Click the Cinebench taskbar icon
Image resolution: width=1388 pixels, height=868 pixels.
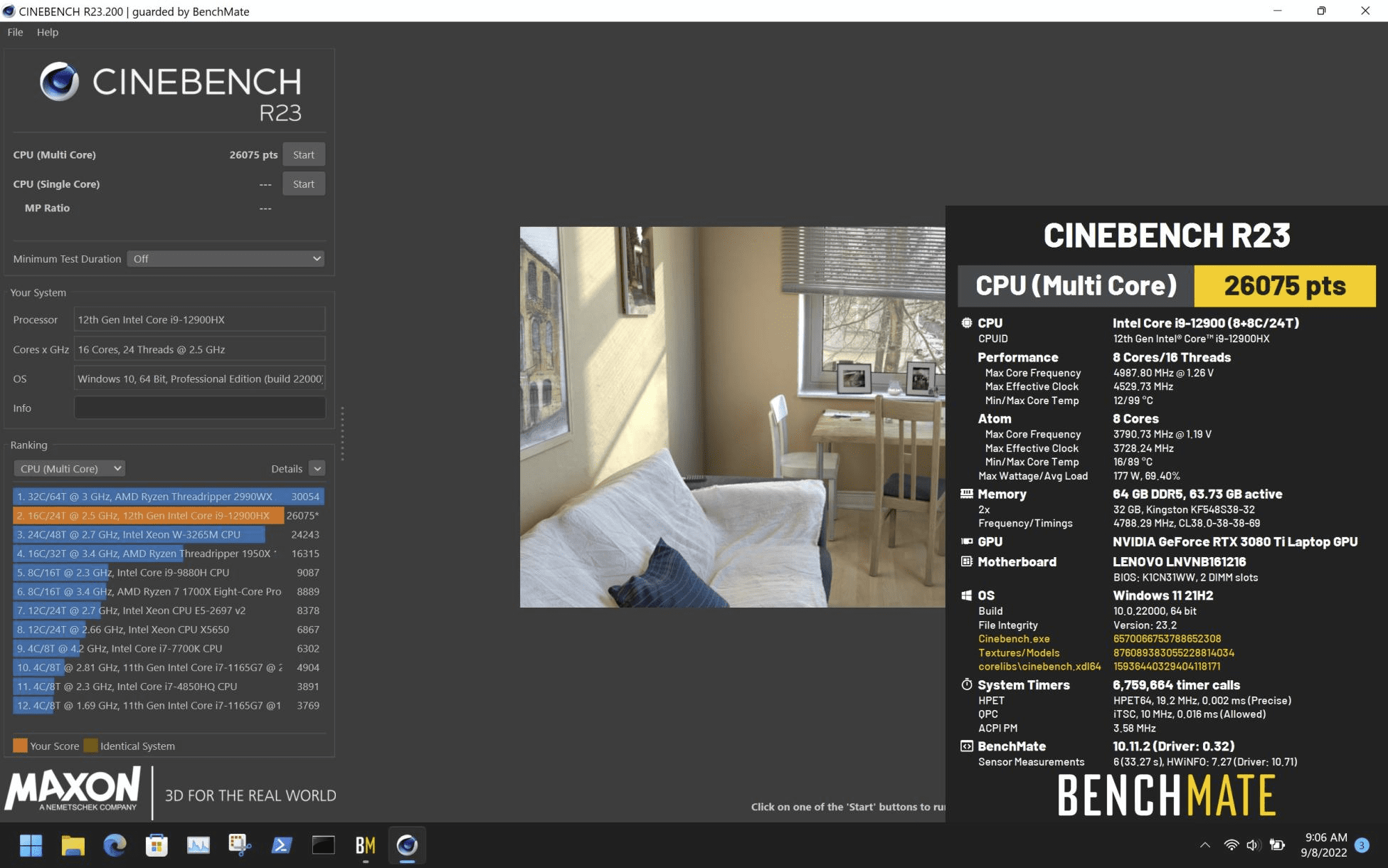point(407,845)
